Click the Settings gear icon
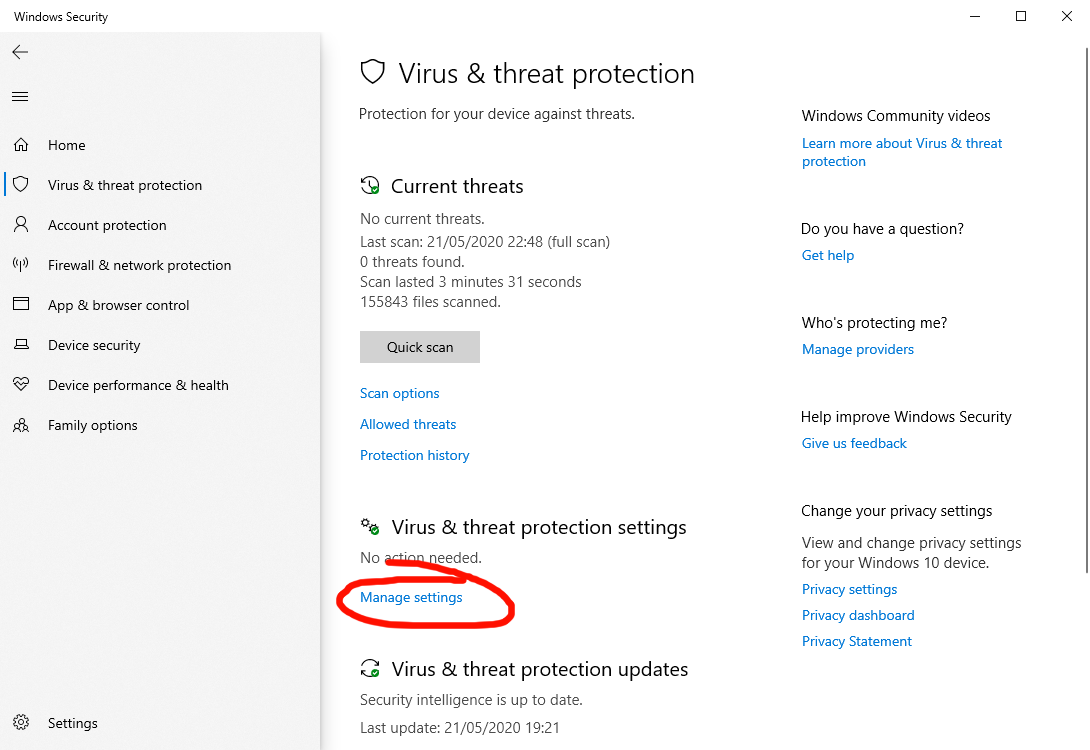Screen dimensions: 1090x750 (21, 723)
